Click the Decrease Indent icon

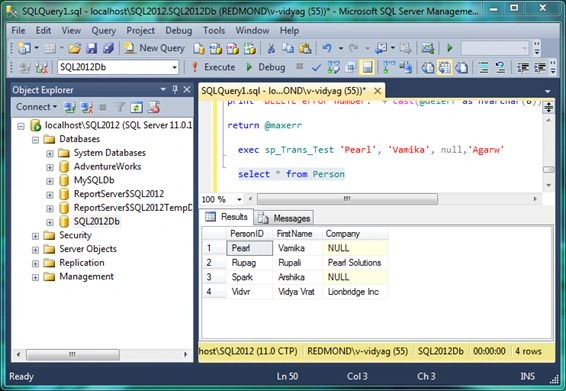pyautogui.click(x=523, y=68)
